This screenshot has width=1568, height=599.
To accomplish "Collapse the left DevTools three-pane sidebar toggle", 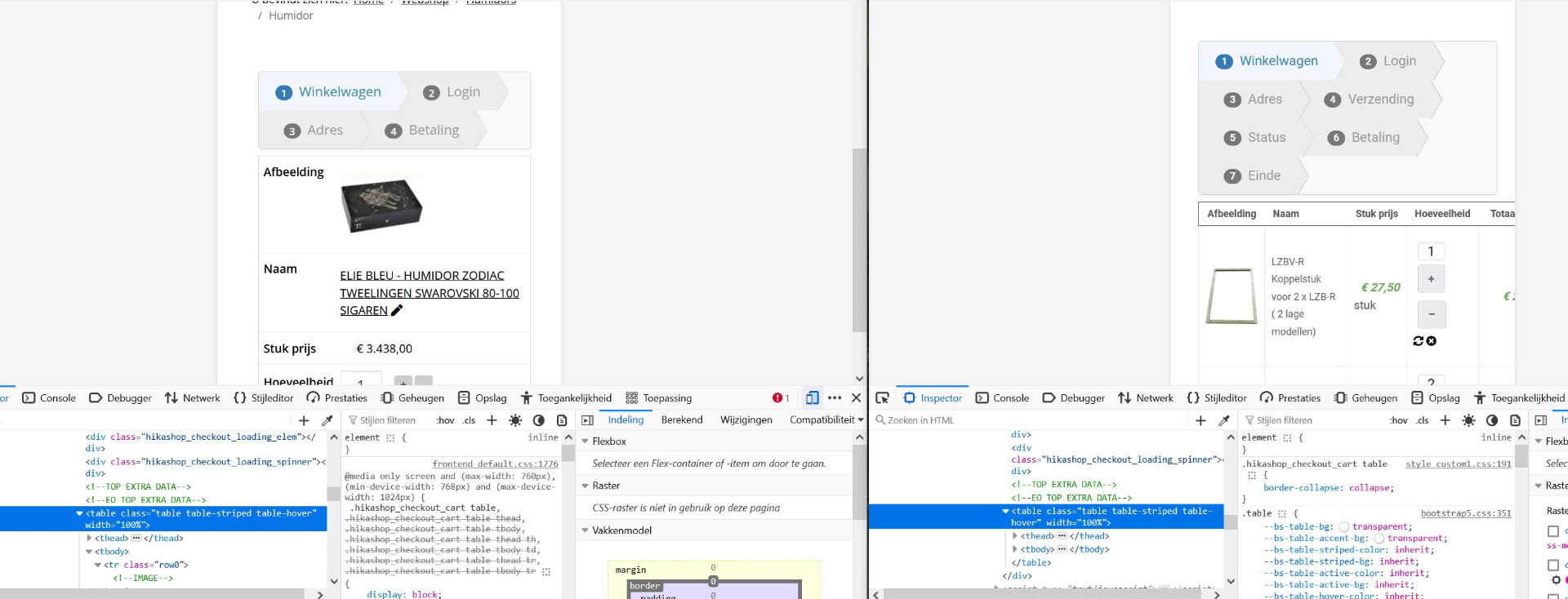I will pyautogui.click(x=587, y=420).
